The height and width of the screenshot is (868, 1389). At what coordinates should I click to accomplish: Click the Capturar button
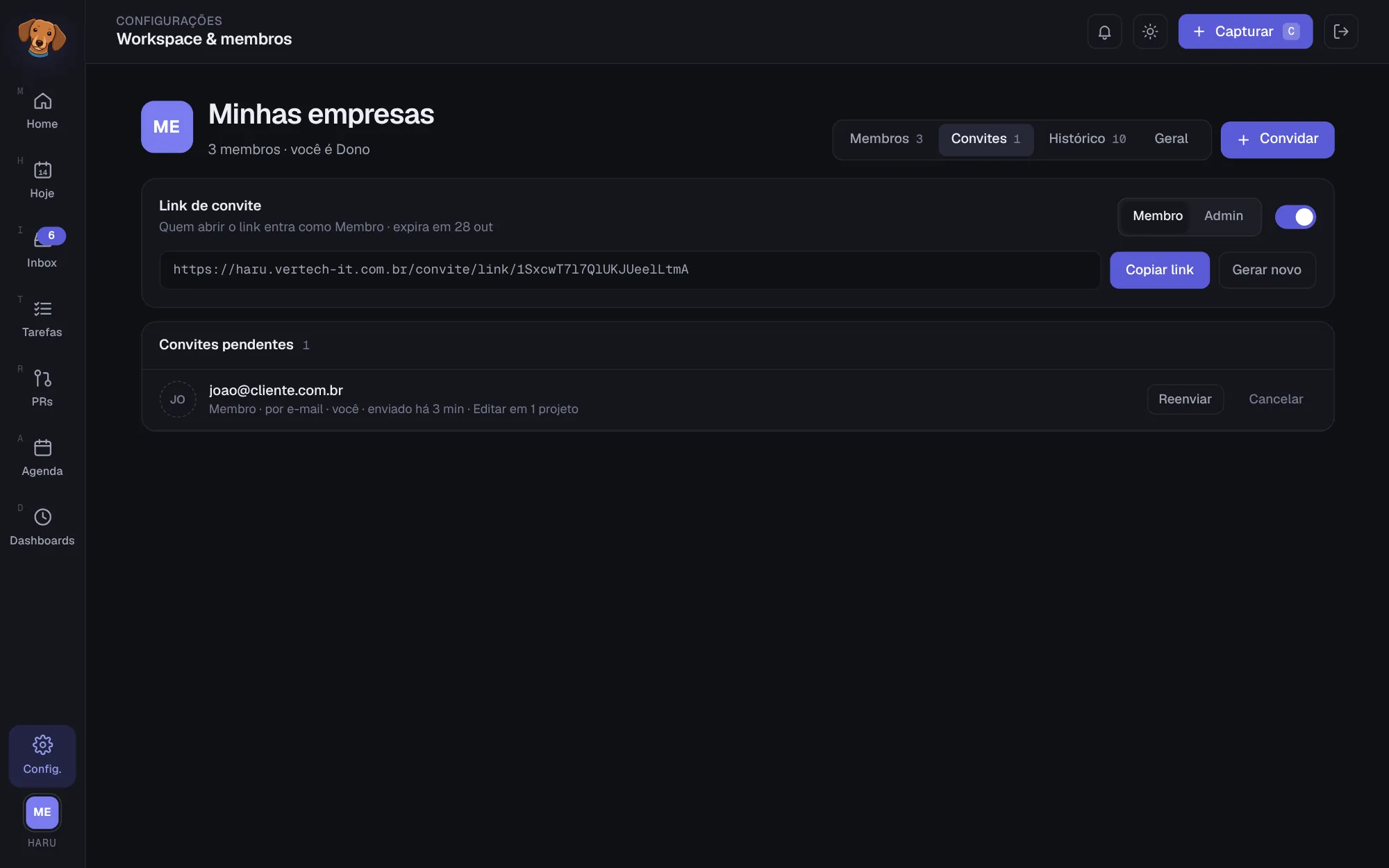[1245, 32]
